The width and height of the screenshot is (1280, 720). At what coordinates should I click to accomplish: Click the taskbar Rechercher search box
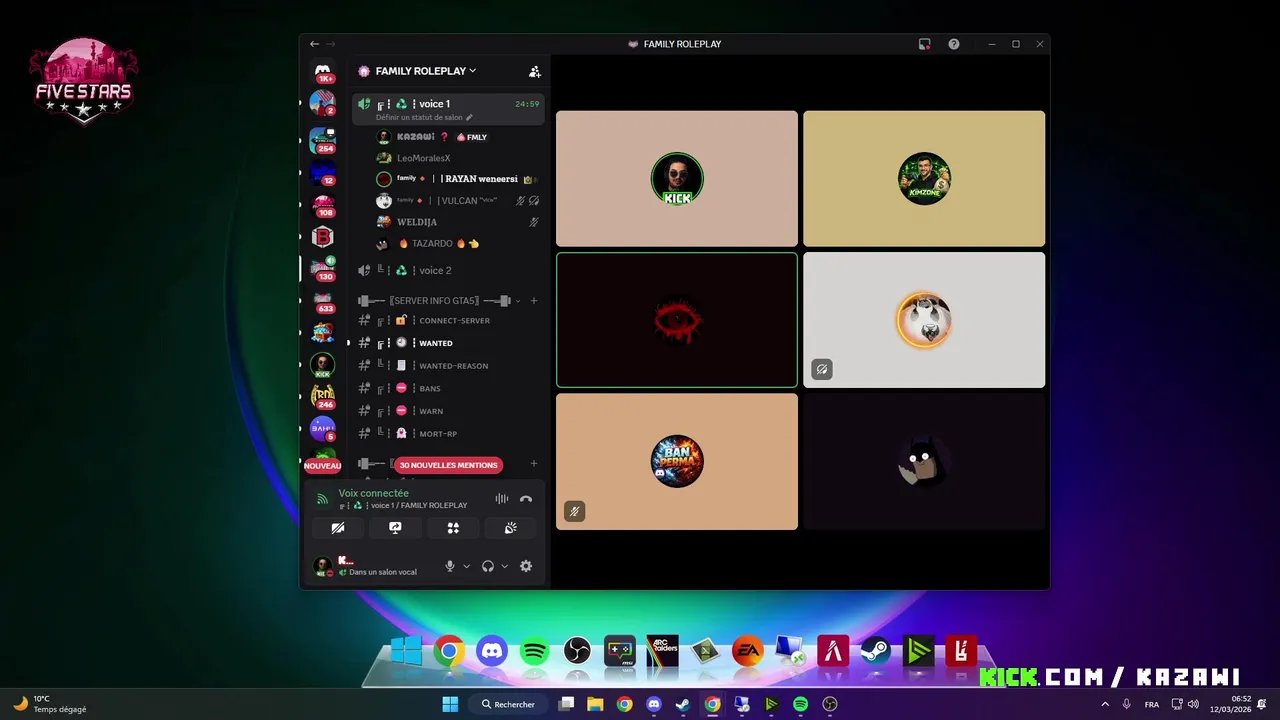(x=510, y=704)
